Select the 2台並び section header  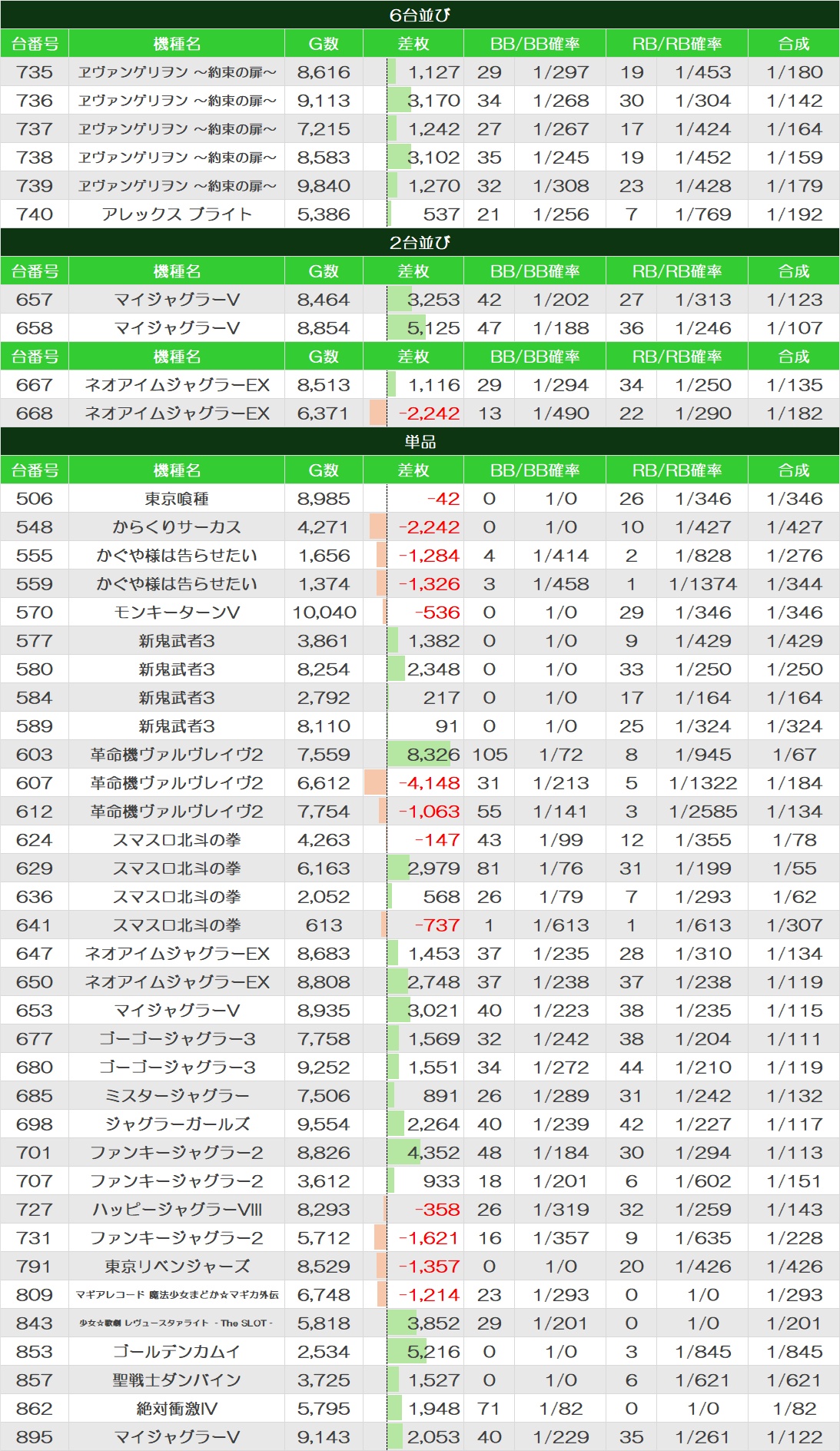click(420, 242)
